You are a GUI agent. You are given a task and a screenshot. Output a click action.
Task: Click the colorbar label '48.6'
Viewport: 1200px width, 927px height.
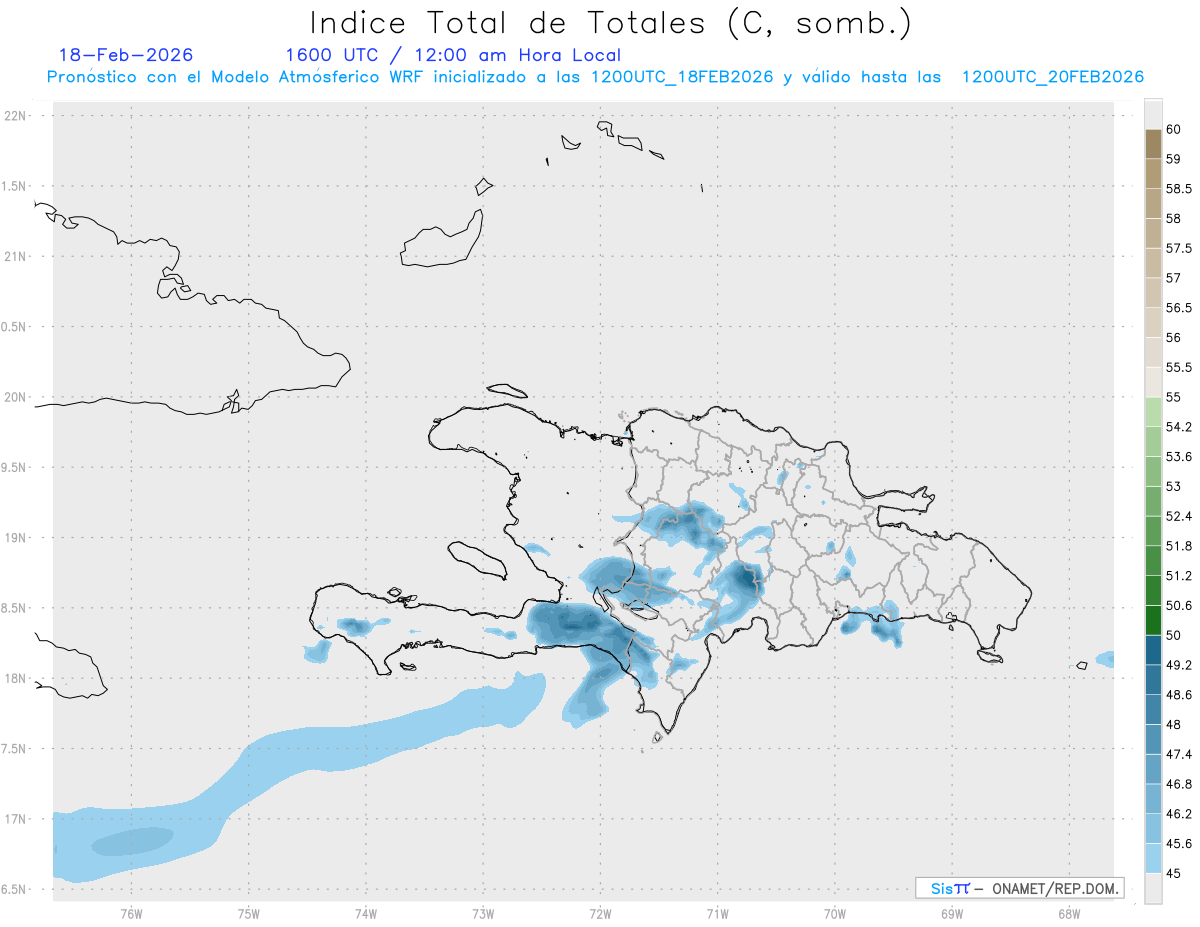pos(1178,694)
